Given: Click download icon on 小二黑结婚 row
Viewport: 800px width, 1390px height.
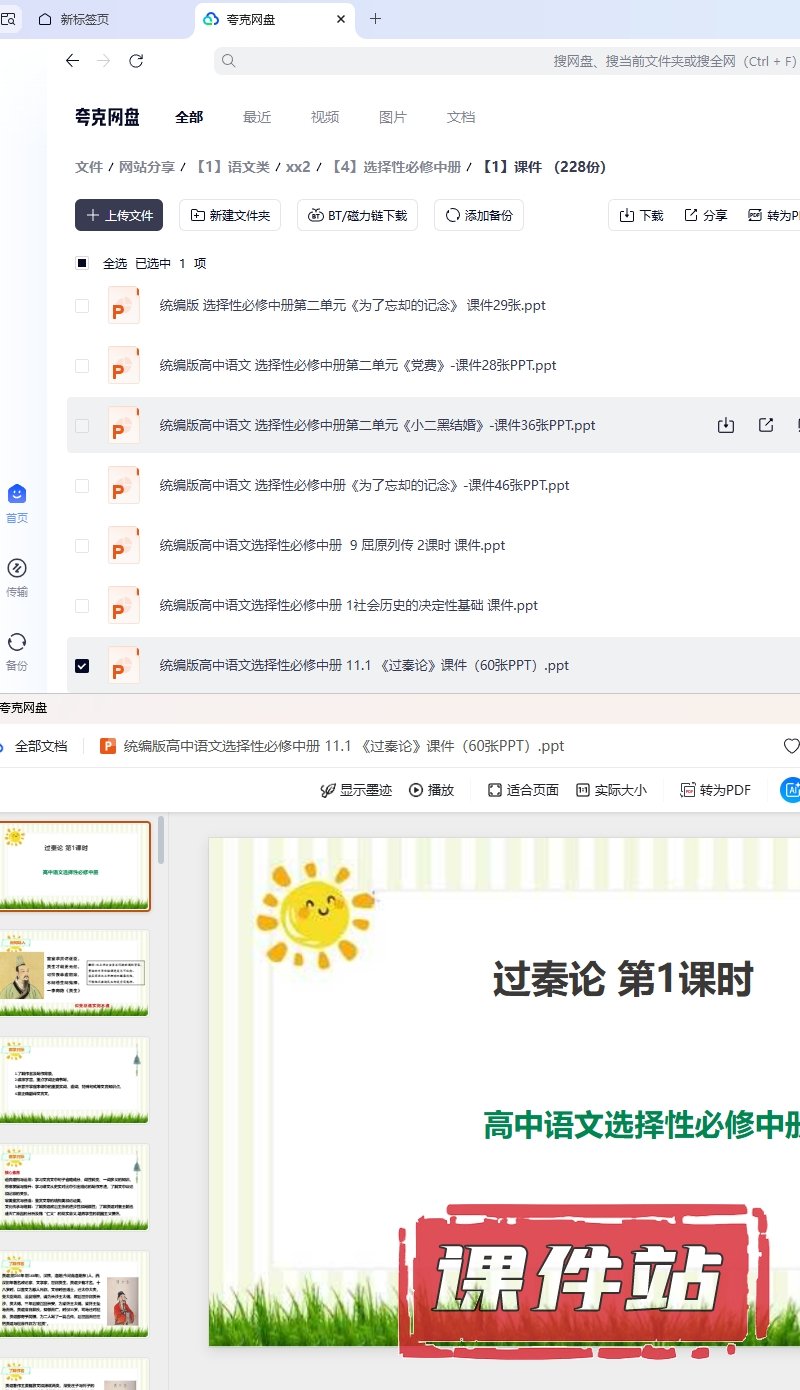Looking at the screenshot, I should click(726, 425).
